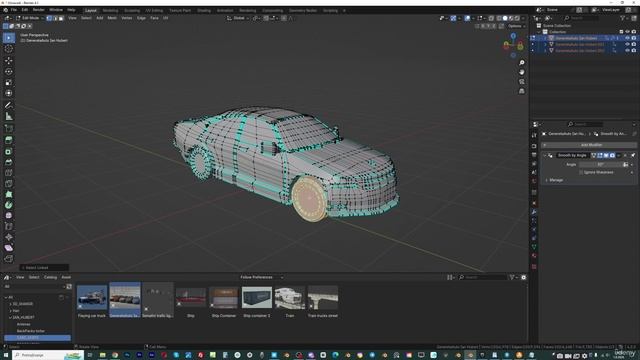Screen dimensions: 640x360
Task: Select the Rotate tool in left toolbar
Action: (9, 71)
